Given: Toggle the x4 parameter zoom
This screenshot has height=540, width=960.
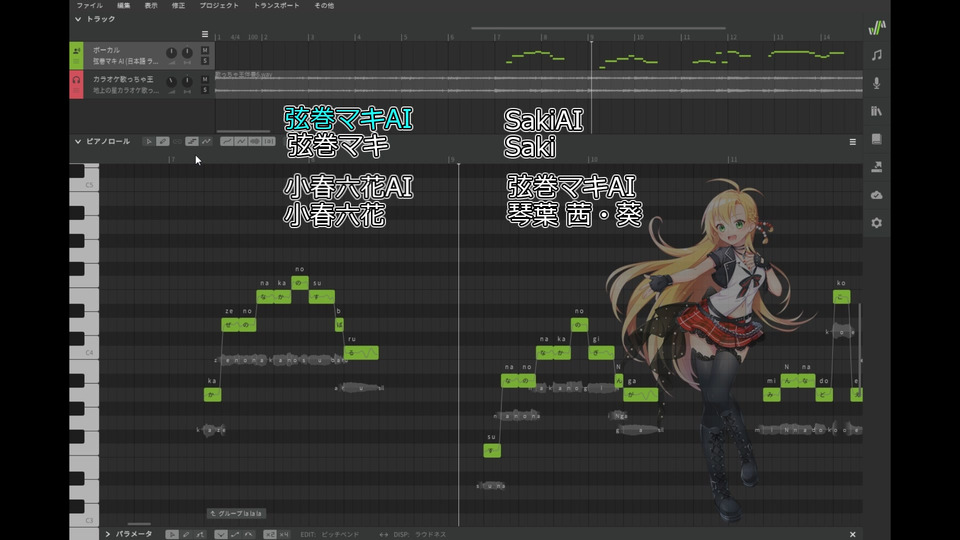Looking at the screenshot, I should click(x=283, y=534).
